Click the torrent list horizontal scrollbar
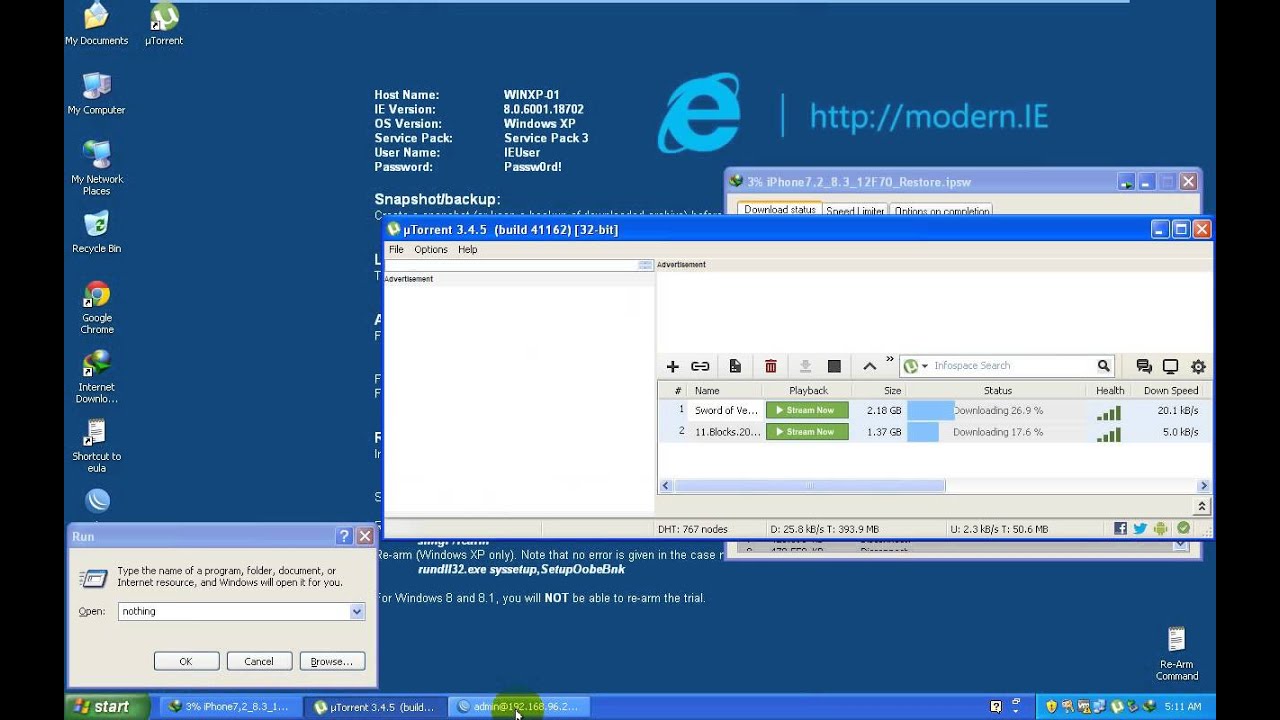Image resolution: width=1280 pixels, height=720 pixels. pyautogui.click(x=809, y=486)
